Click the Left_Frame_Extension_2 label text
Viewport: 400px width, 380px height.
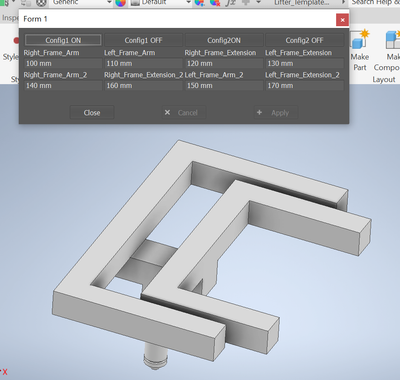click(302, 75)
